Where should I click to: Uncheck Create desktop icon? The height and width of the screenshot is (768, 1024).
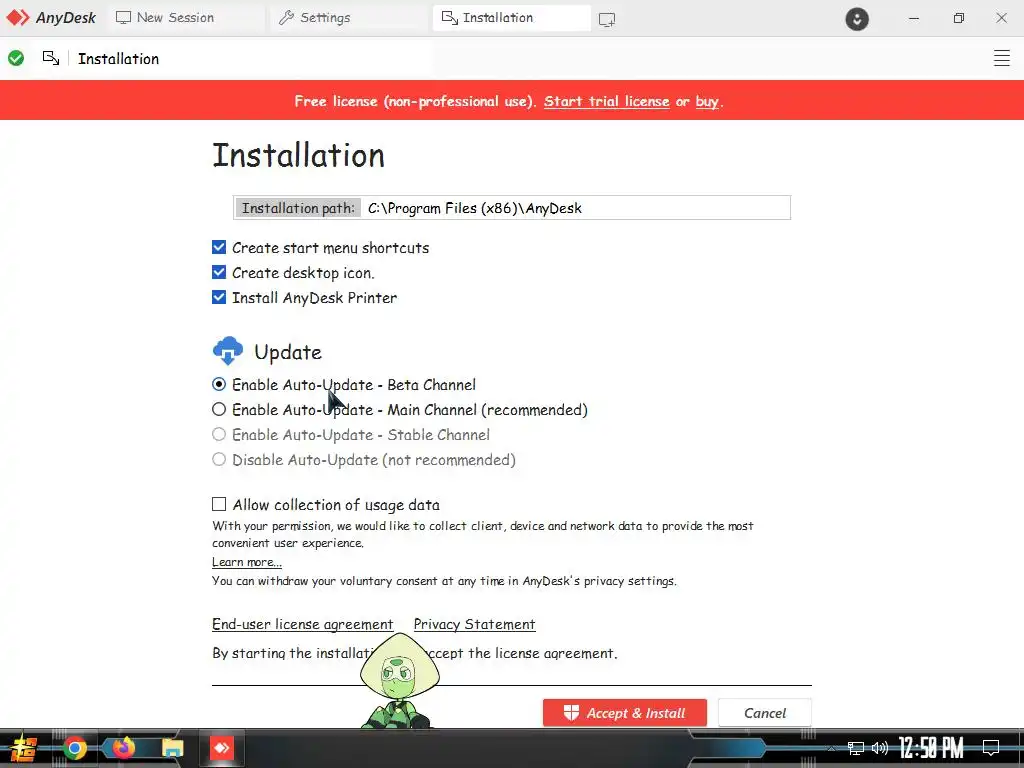(219, 272)
